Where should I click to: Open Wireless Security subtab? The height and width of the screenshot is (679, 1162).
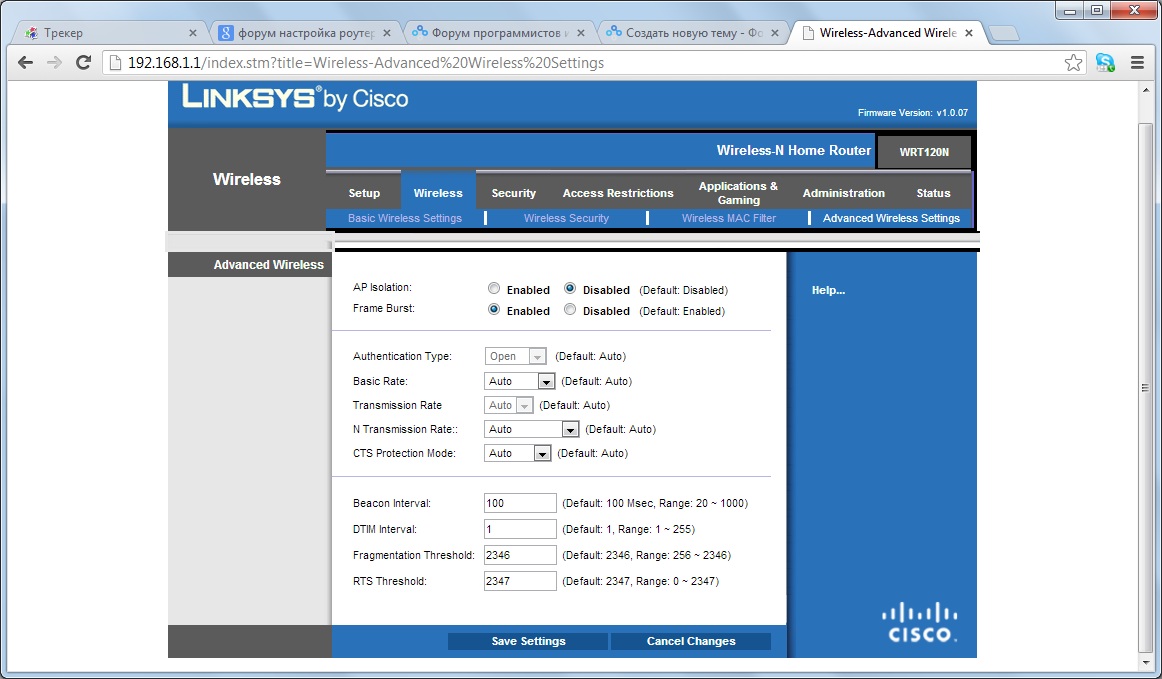pos(566,218)
